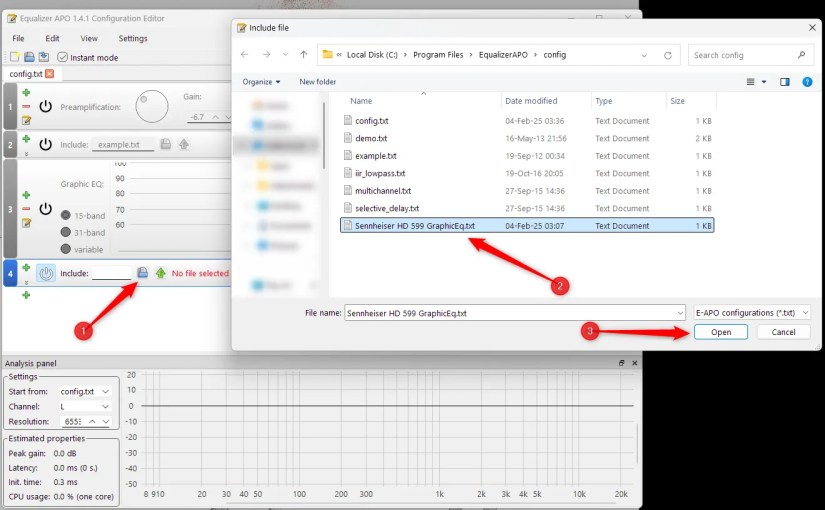This screenshot has width=825, height=510.
Task: Toggle the preview pane icon in dialog
Action: tap(784, 82)
